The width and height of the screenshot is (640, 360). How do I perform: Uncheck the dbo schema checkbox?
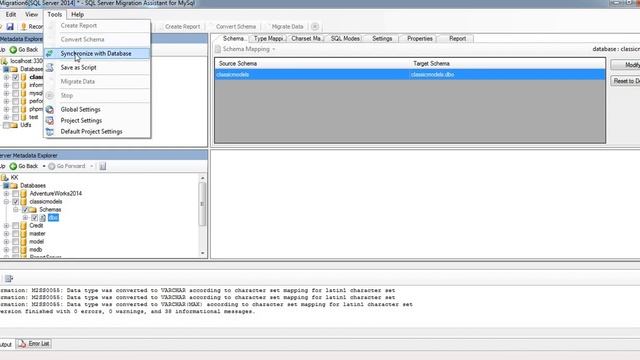coord(34,218)
